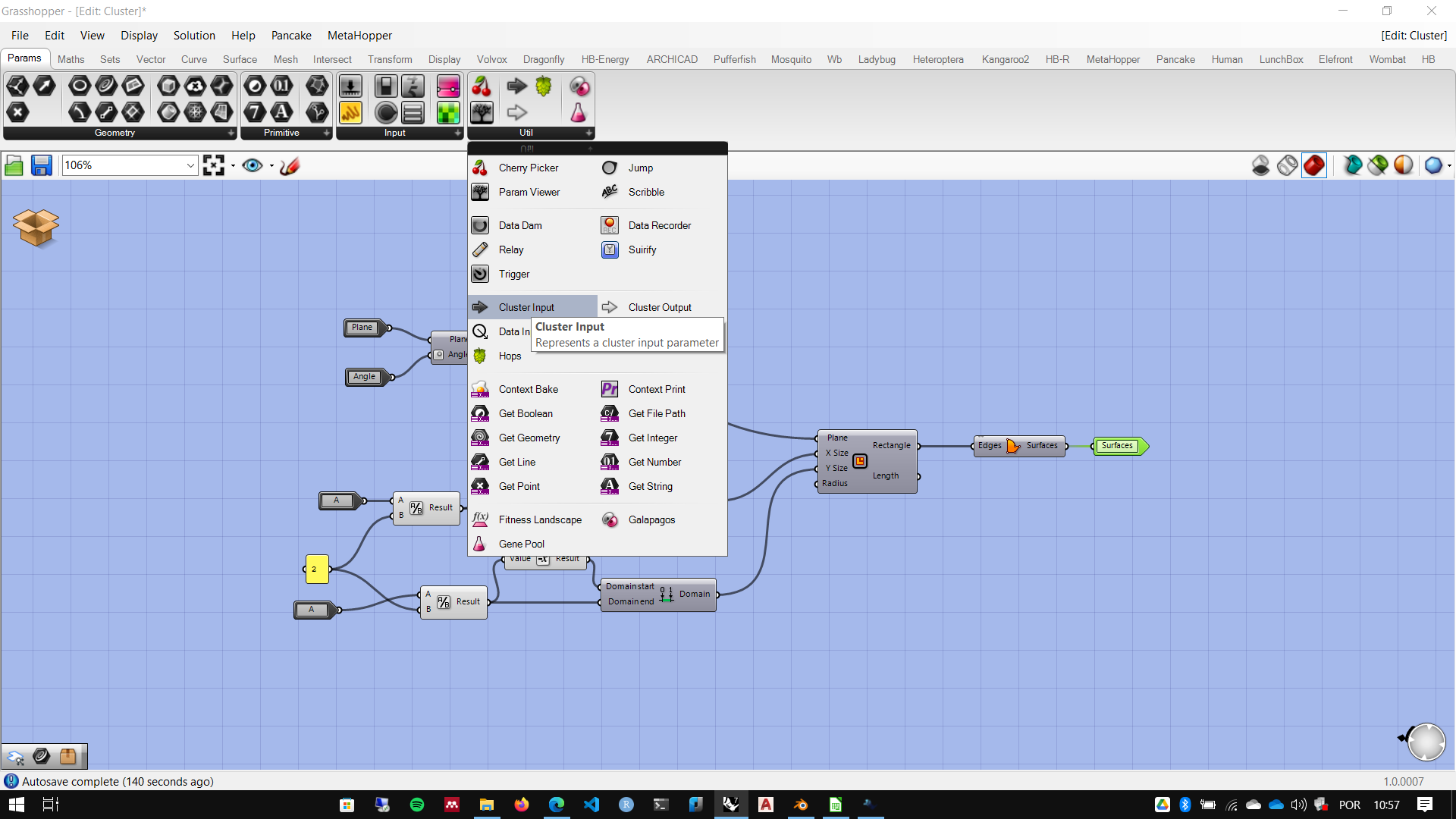The width and height of the screenshot is (1456, 819).
Task: Save the document with the floppy disk icon
Action: coord(41,165)
